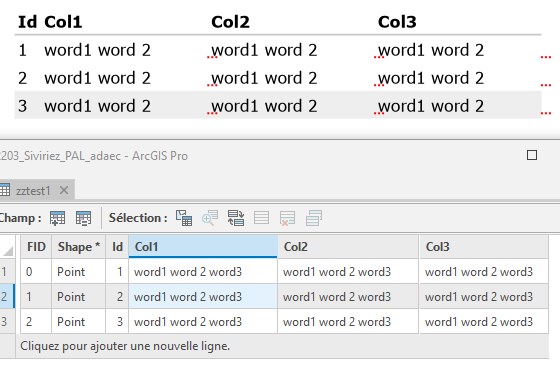Select row 1 via its row header

(7, 272)
